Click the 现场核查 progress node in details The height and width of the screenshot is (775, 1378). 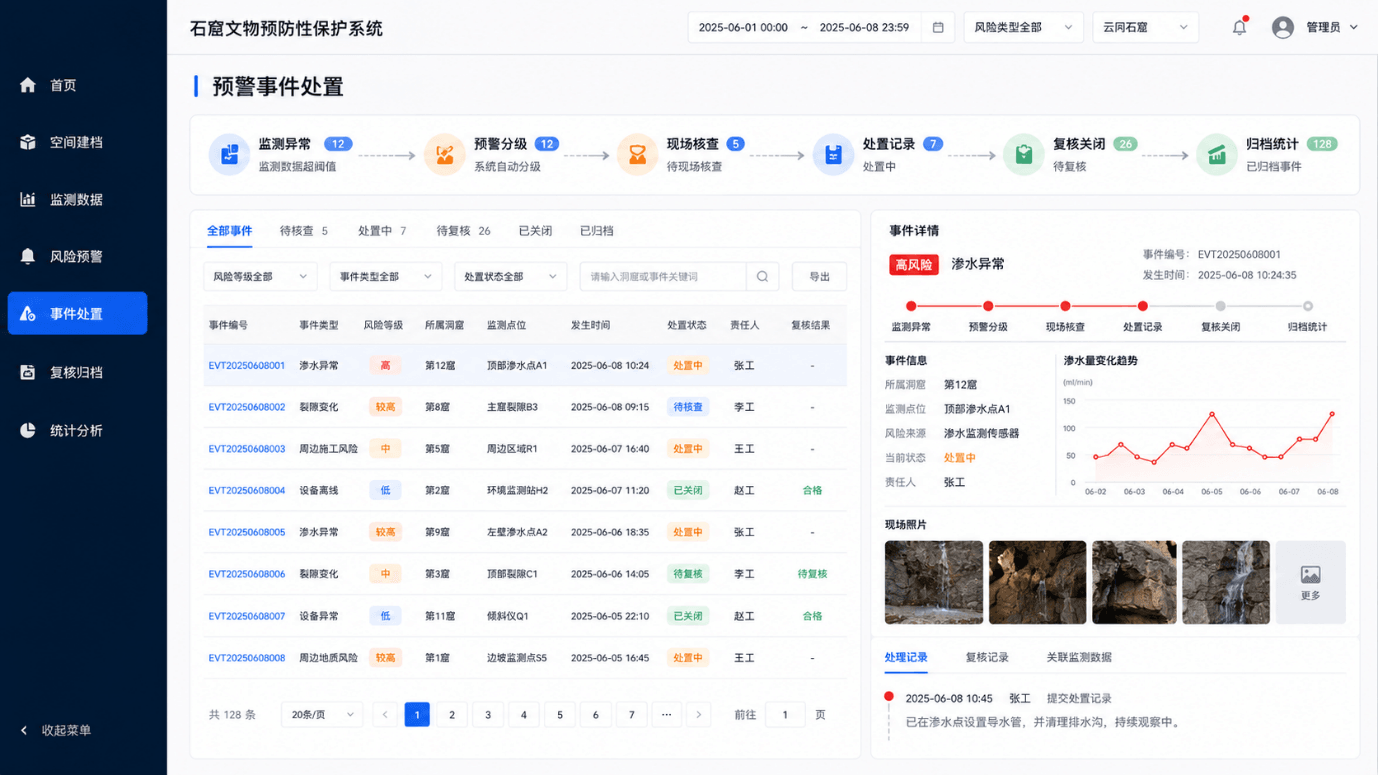coord(1065,306)
